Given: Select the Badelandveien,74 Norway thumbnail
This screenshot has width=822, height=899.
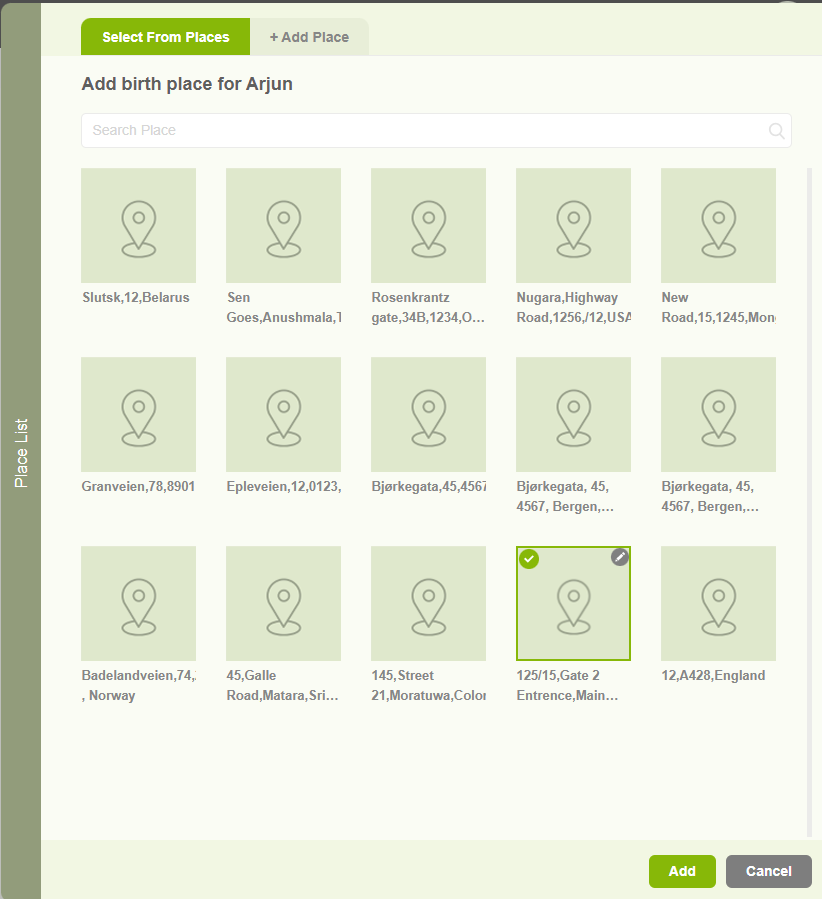Looking at the screenshot, I should tap(138, 604).
